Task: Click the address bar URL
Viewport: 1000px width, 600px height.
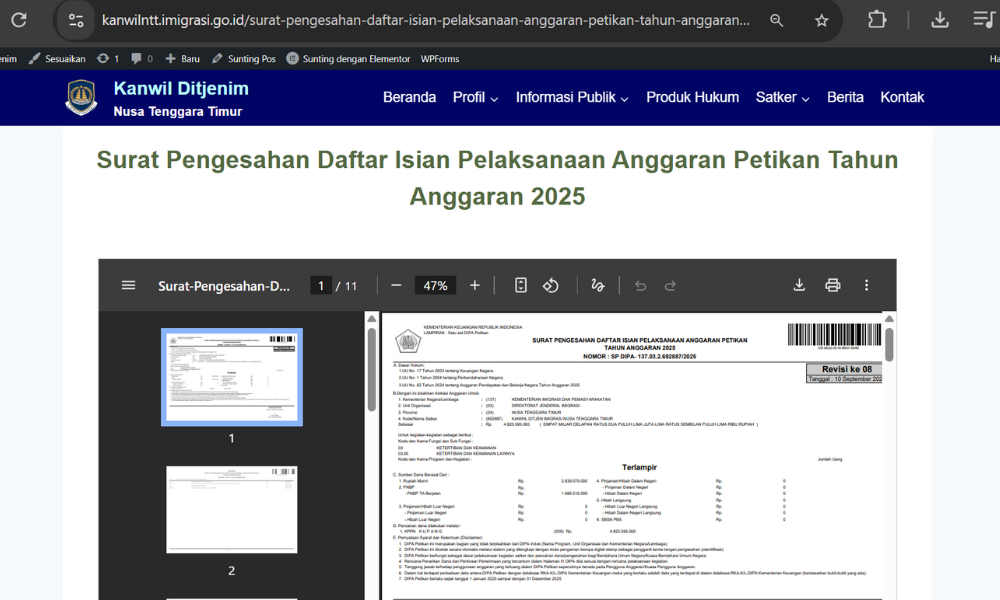Action: click(425, 20)
